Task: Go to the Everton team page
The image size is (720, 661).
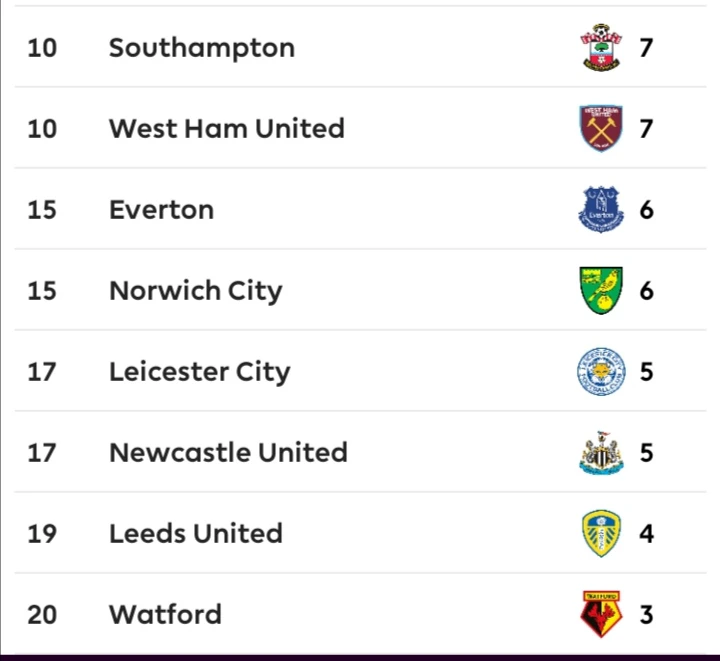Action: [x=162, y=209]
